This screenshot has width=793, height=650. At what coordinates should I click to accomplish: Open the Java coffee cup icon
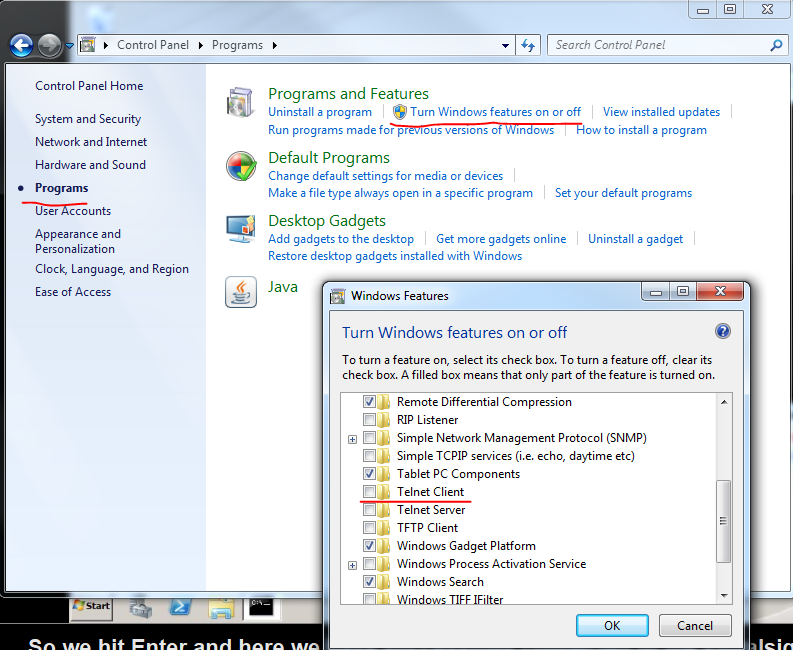241,291
